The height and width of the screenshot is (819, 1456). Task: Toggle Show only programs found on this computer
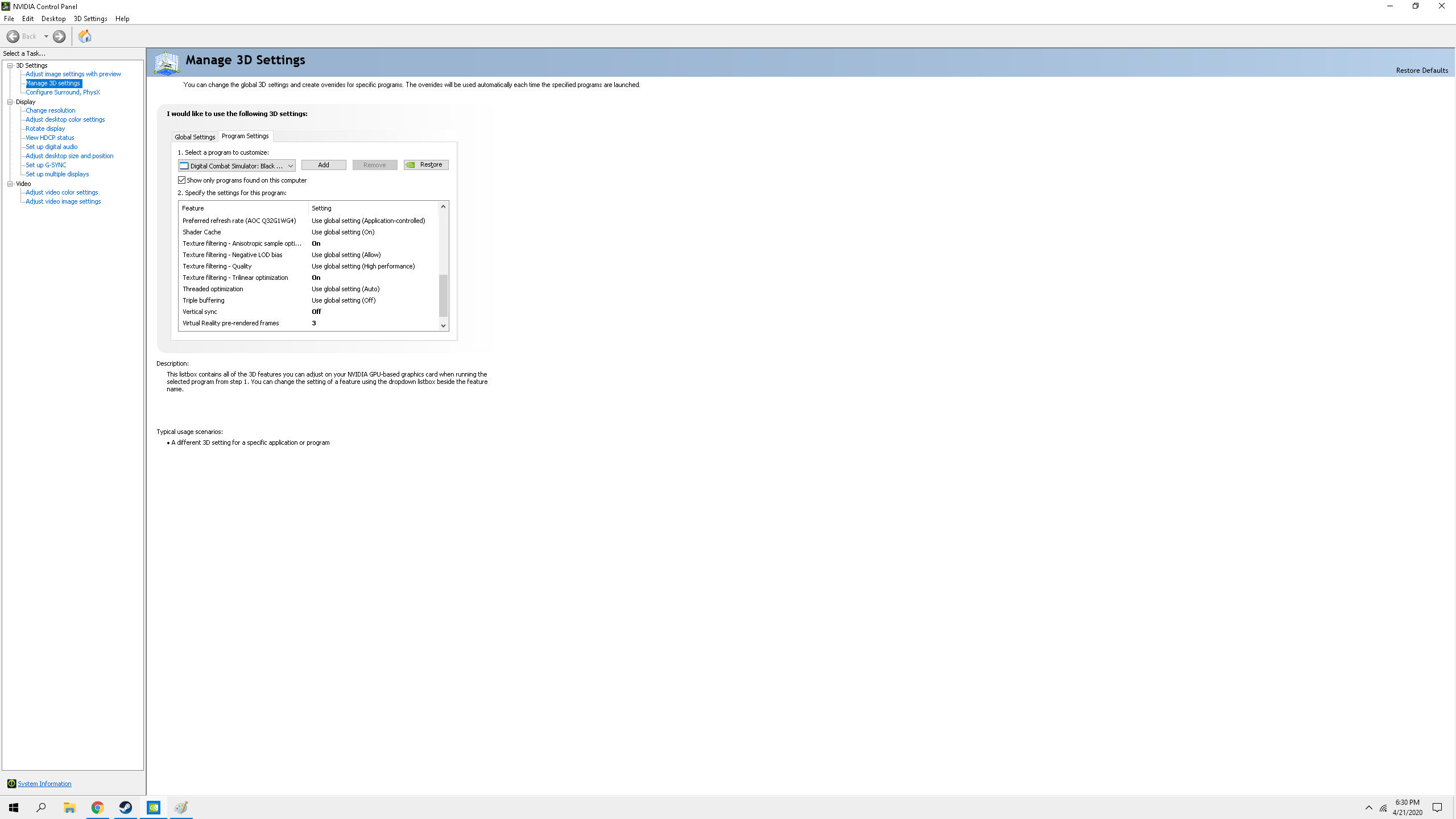182,180
